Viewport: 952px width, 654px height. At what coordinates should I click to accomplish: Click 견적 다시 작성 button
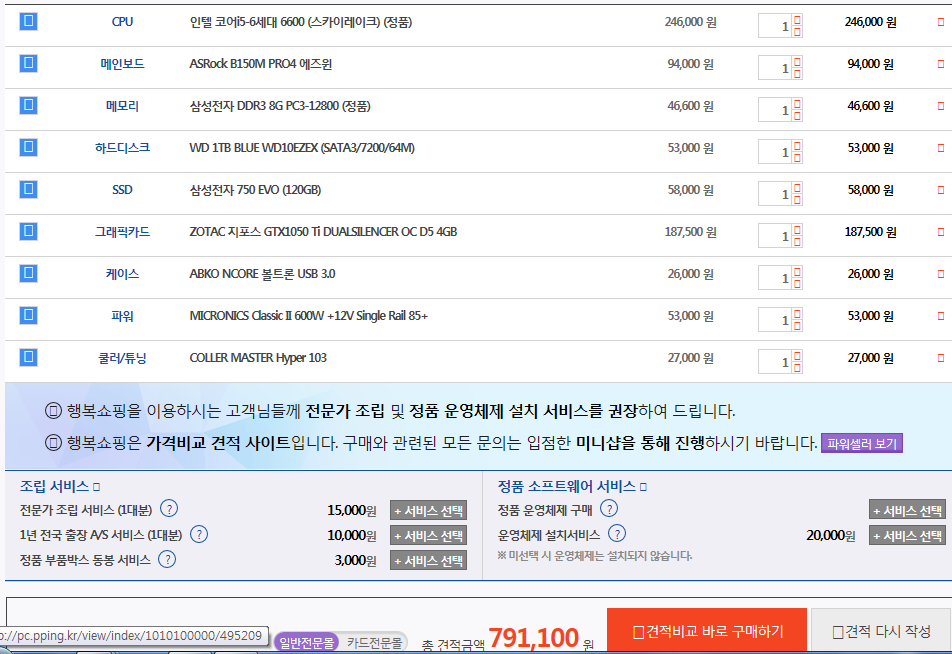pyautogui.click(x=881, y=631)
